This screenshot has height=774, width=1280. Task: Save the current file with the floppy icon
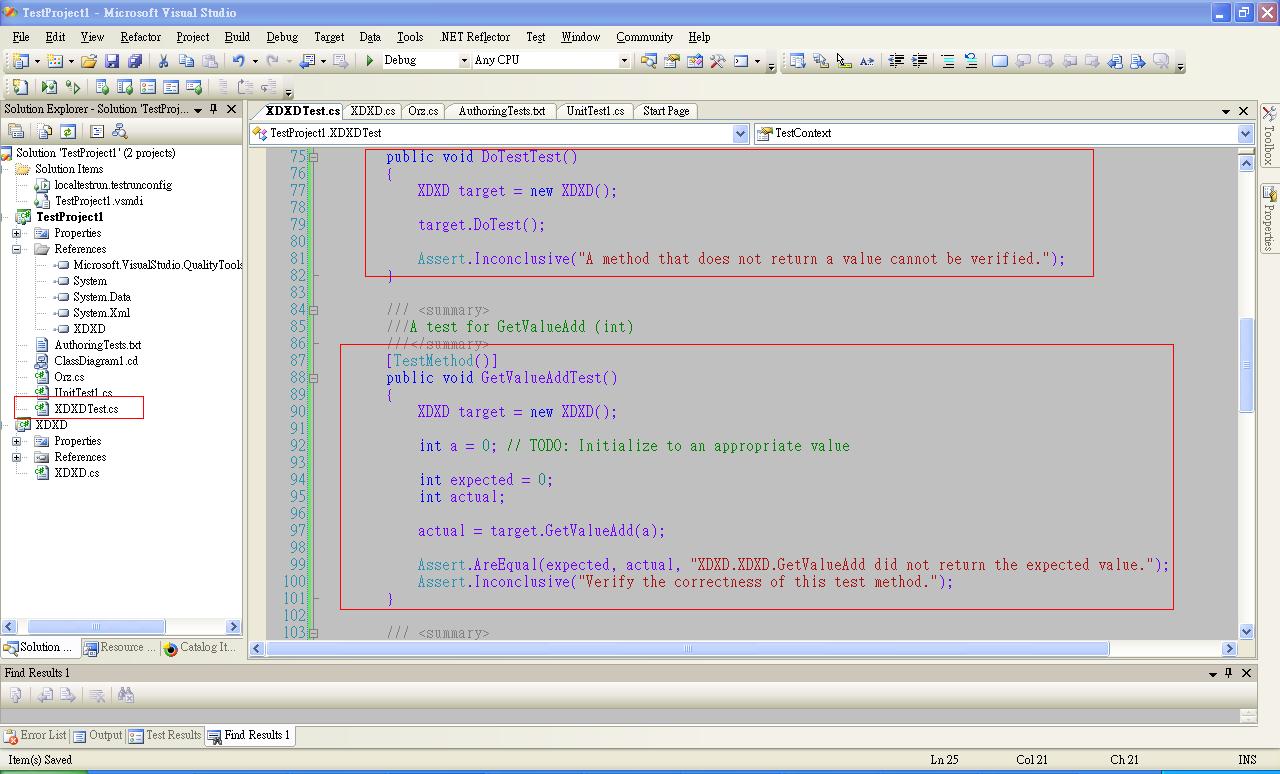pos(112,61)
